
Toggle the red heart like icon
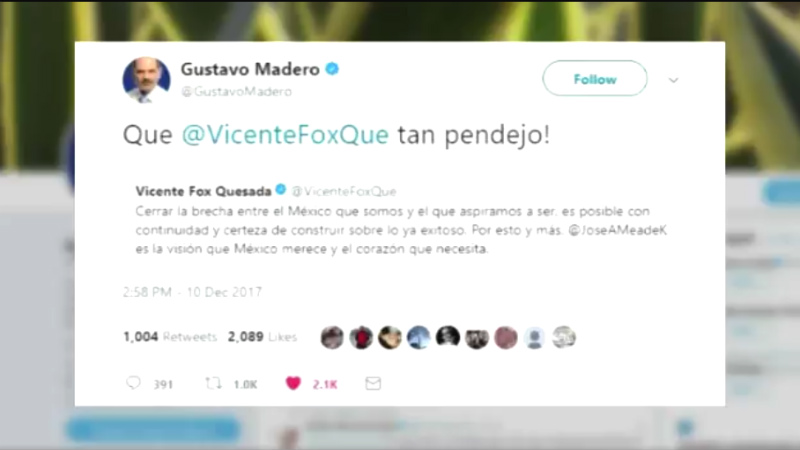pyautogui.click(x=293, y=383)
